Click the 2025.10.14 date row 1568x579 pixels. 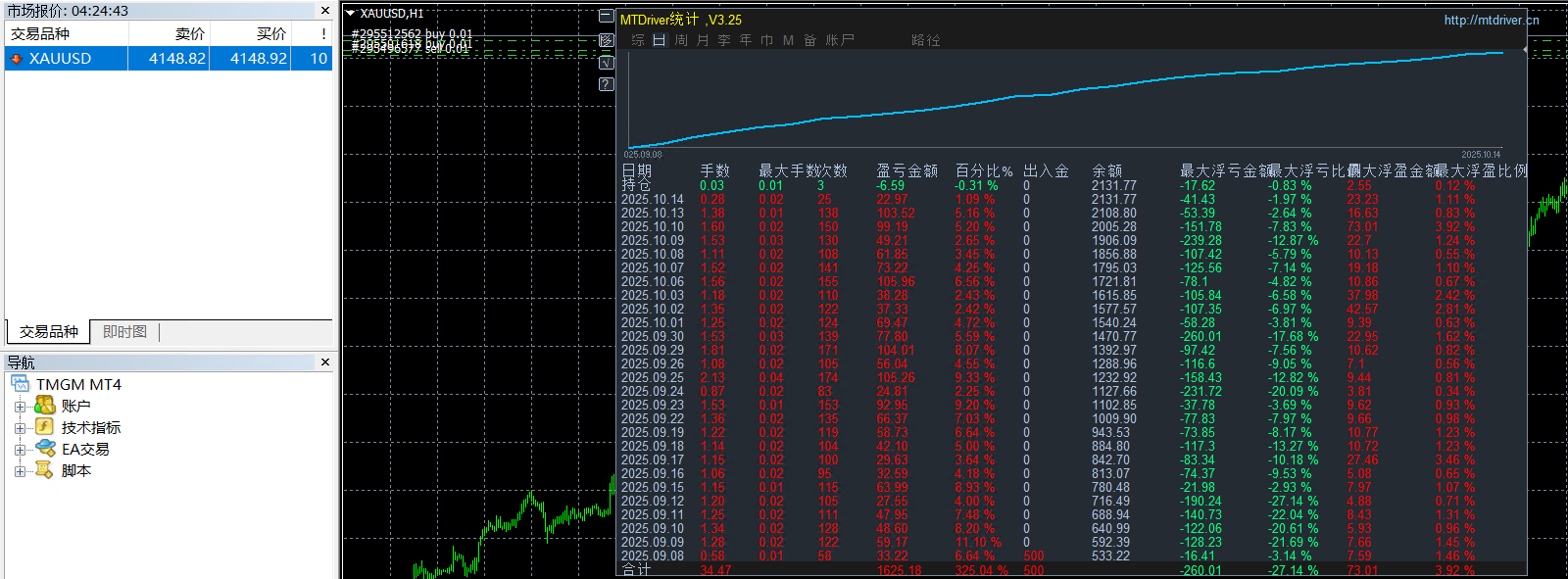[652, 199]
